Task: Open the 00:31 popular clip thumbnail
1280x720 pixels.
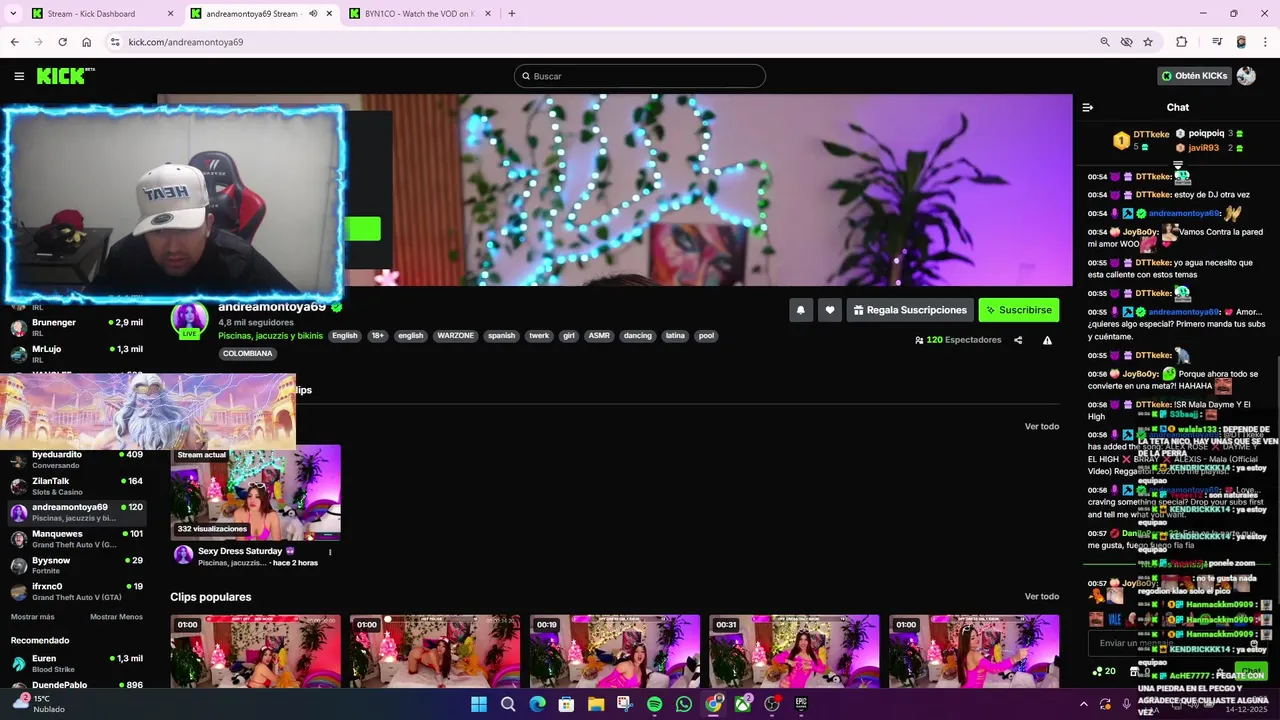Action: (795, 651)
